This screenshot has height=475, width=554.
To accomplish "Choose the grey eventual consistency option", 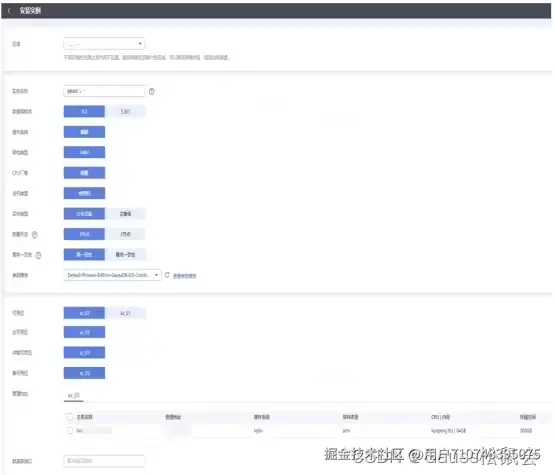I will 125,254.
